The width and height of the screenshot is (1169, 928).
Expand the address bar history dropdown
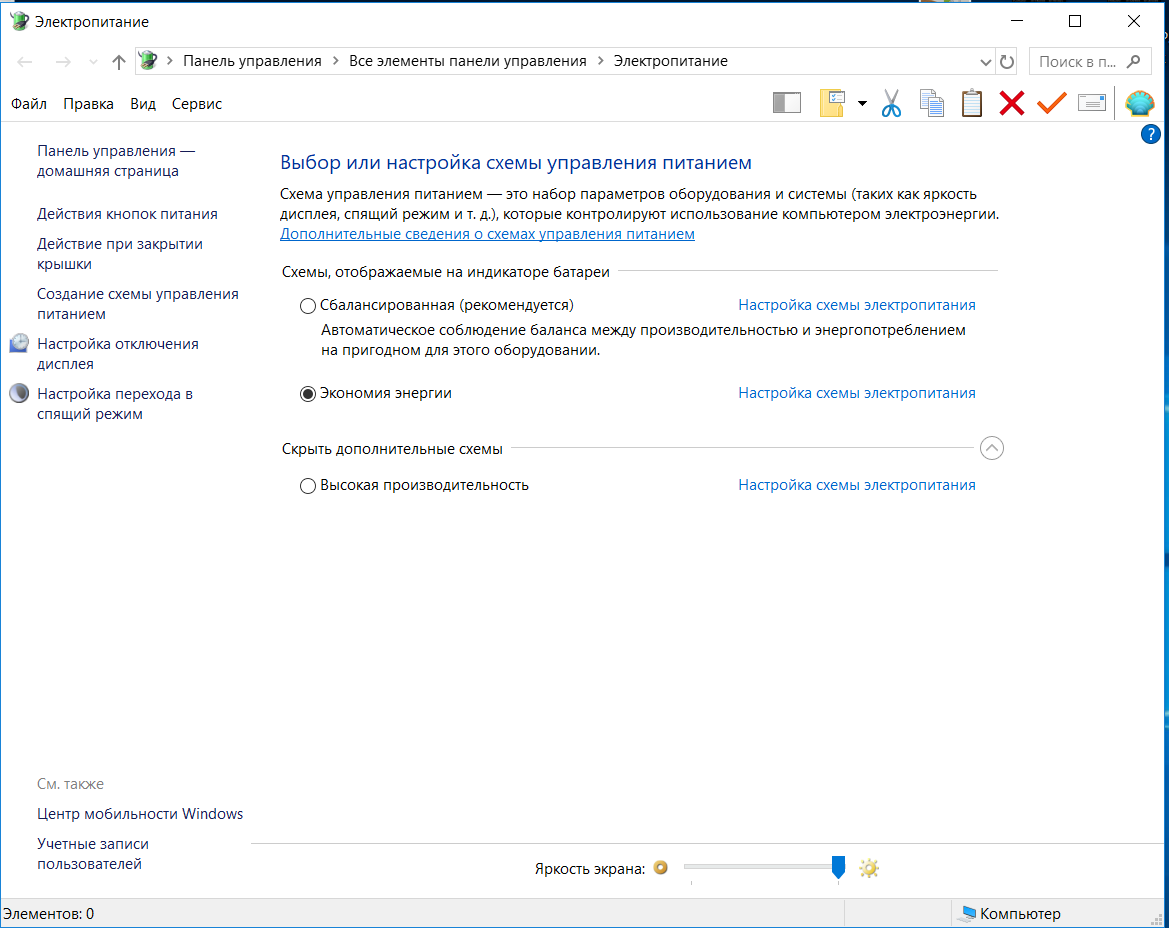[985, 62]
